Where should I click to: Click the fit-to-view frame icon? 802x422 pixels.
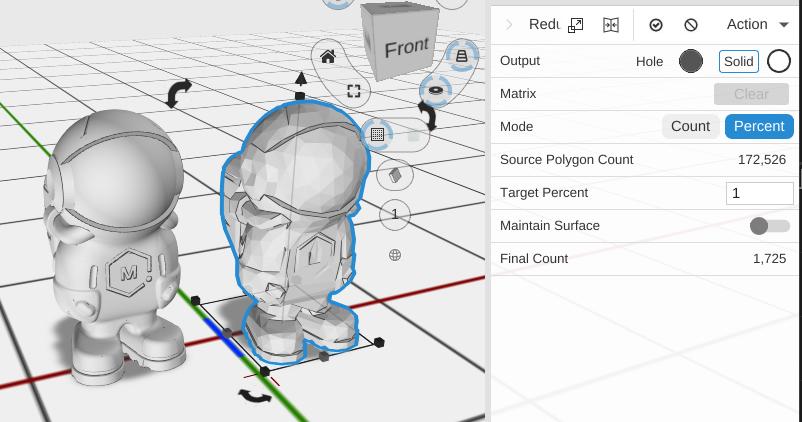354,91
